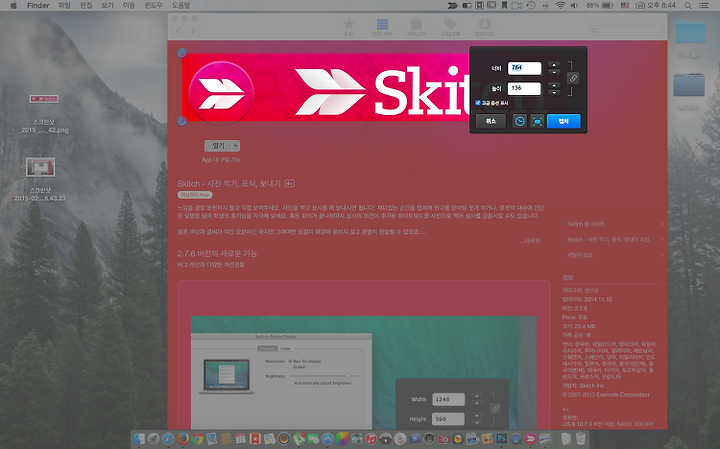The image size is (720, 449).
Task: Open the Window menu in the menu bar
Action: (x=154, y=6)
